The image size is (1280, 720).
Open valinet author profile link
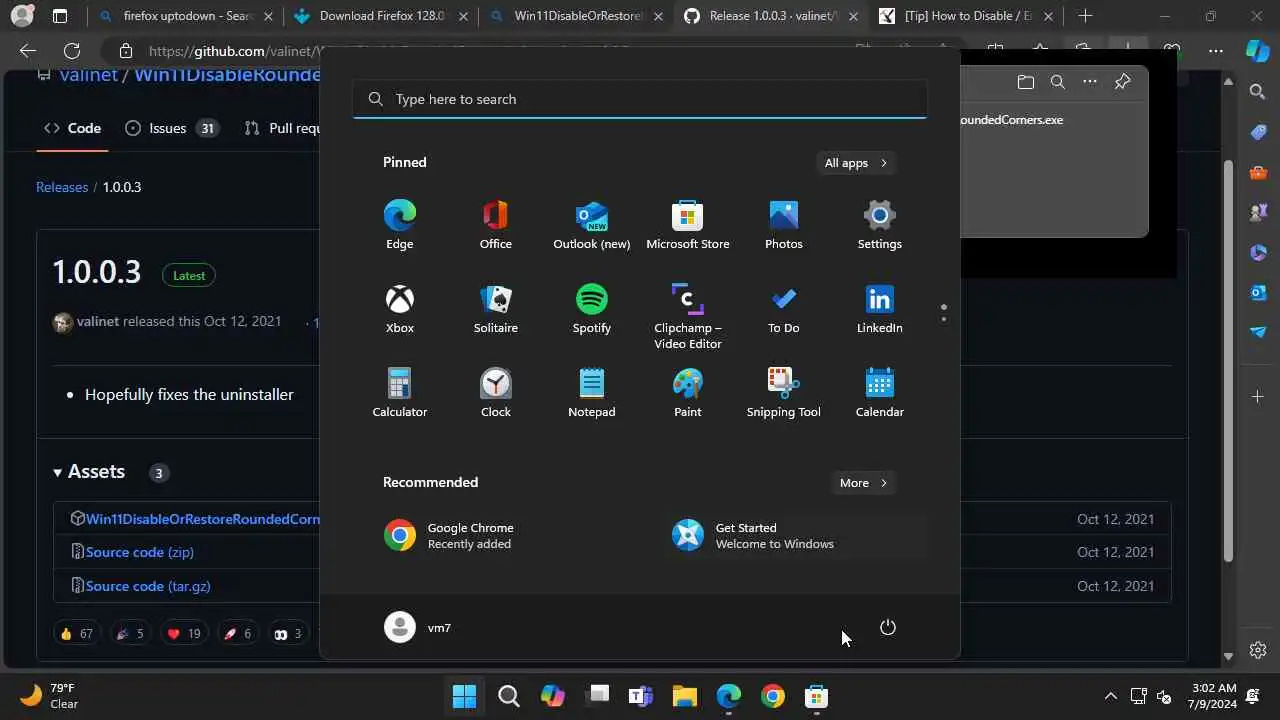pyautogui.click(x=98, y=322)
